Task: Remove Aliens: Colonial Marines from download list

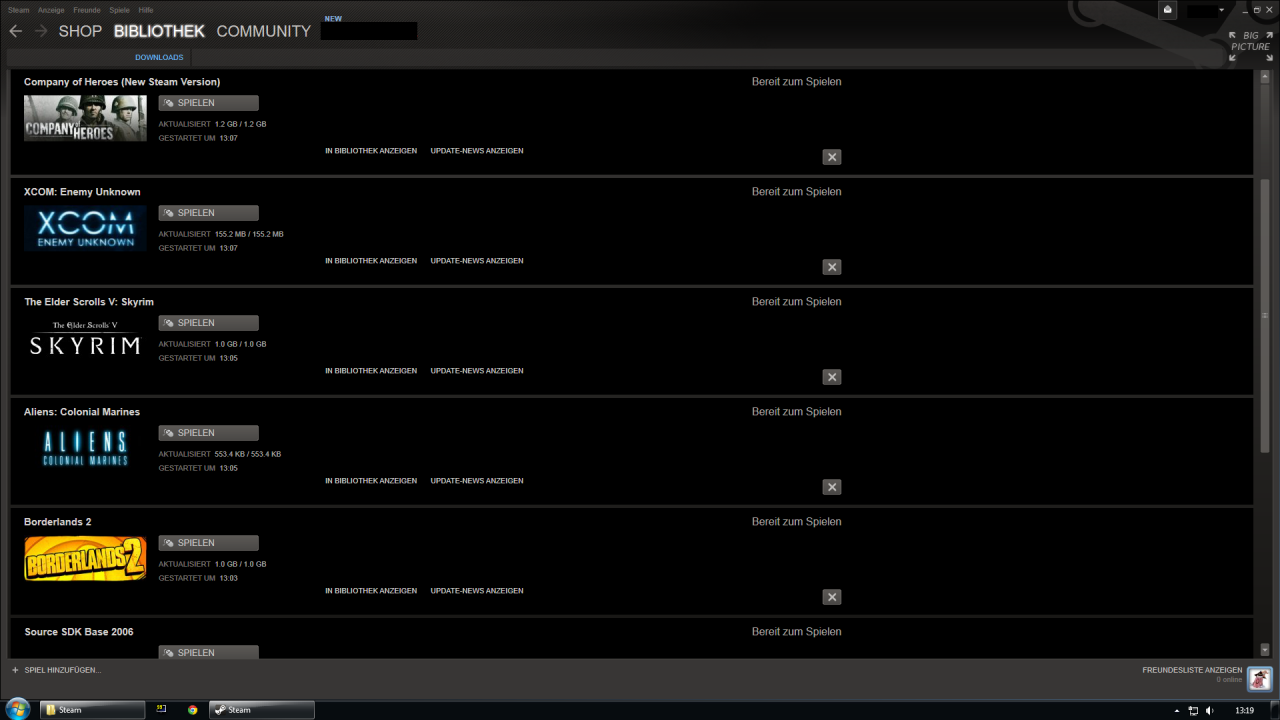Action: (832, 487)
